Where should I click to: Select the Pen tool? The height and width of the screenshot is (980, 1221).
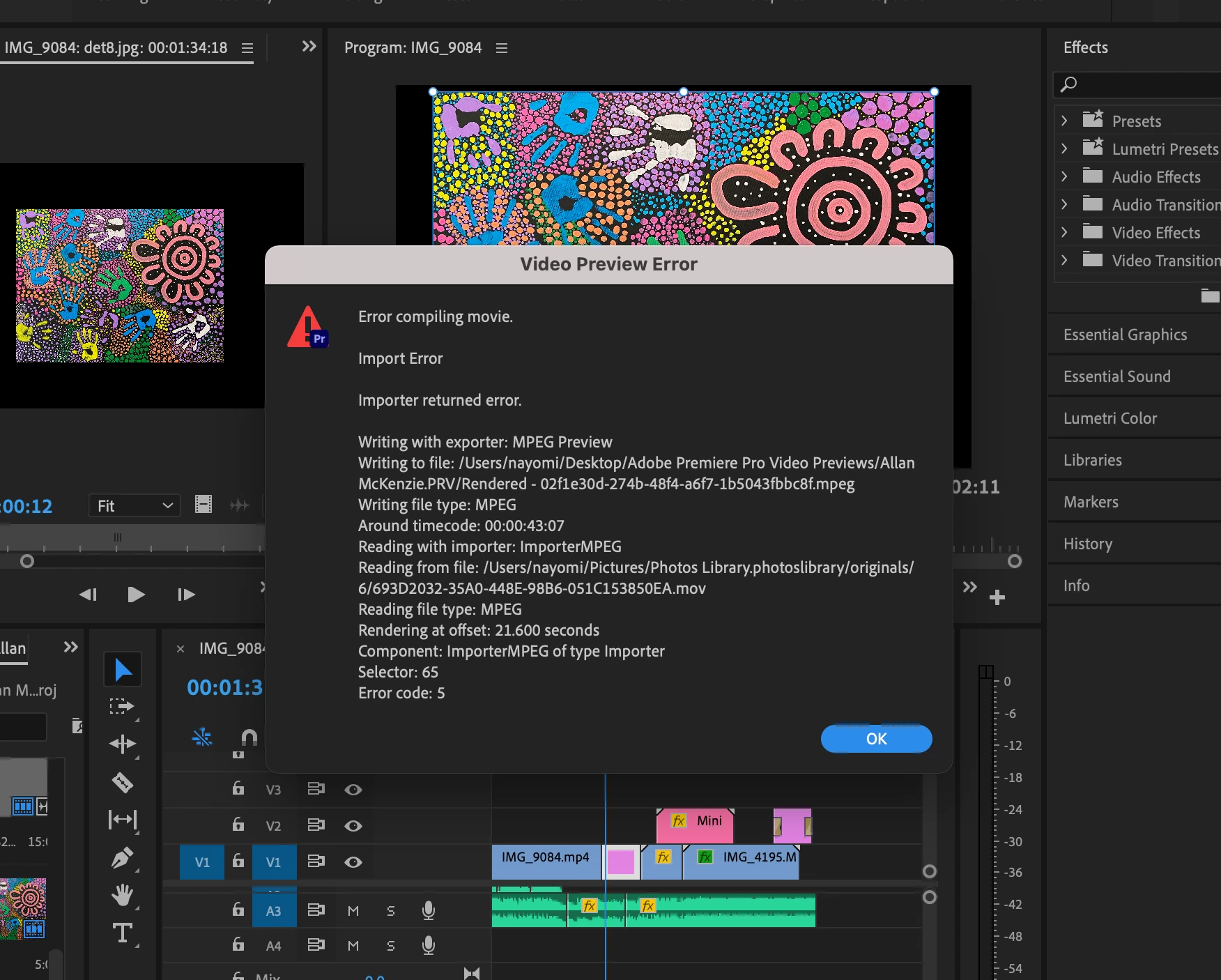[123, 858]
